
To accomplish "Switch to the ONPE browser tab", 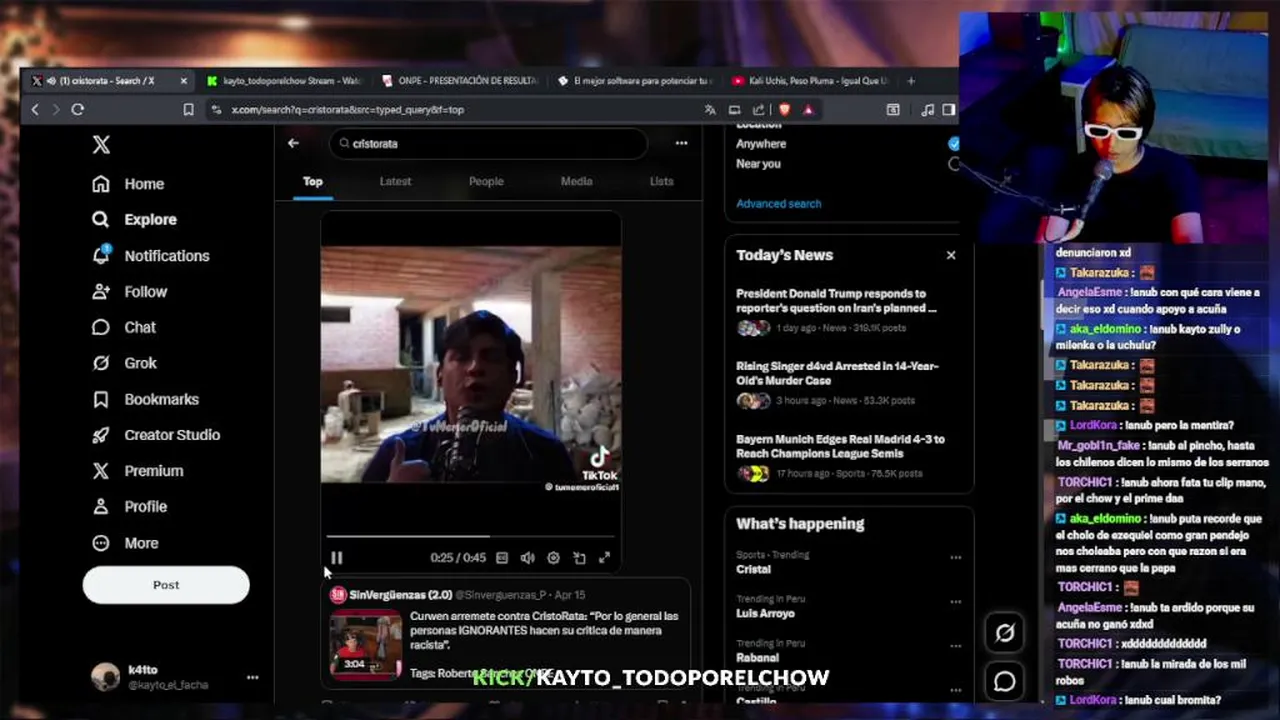I will click(x=459, y=80).
